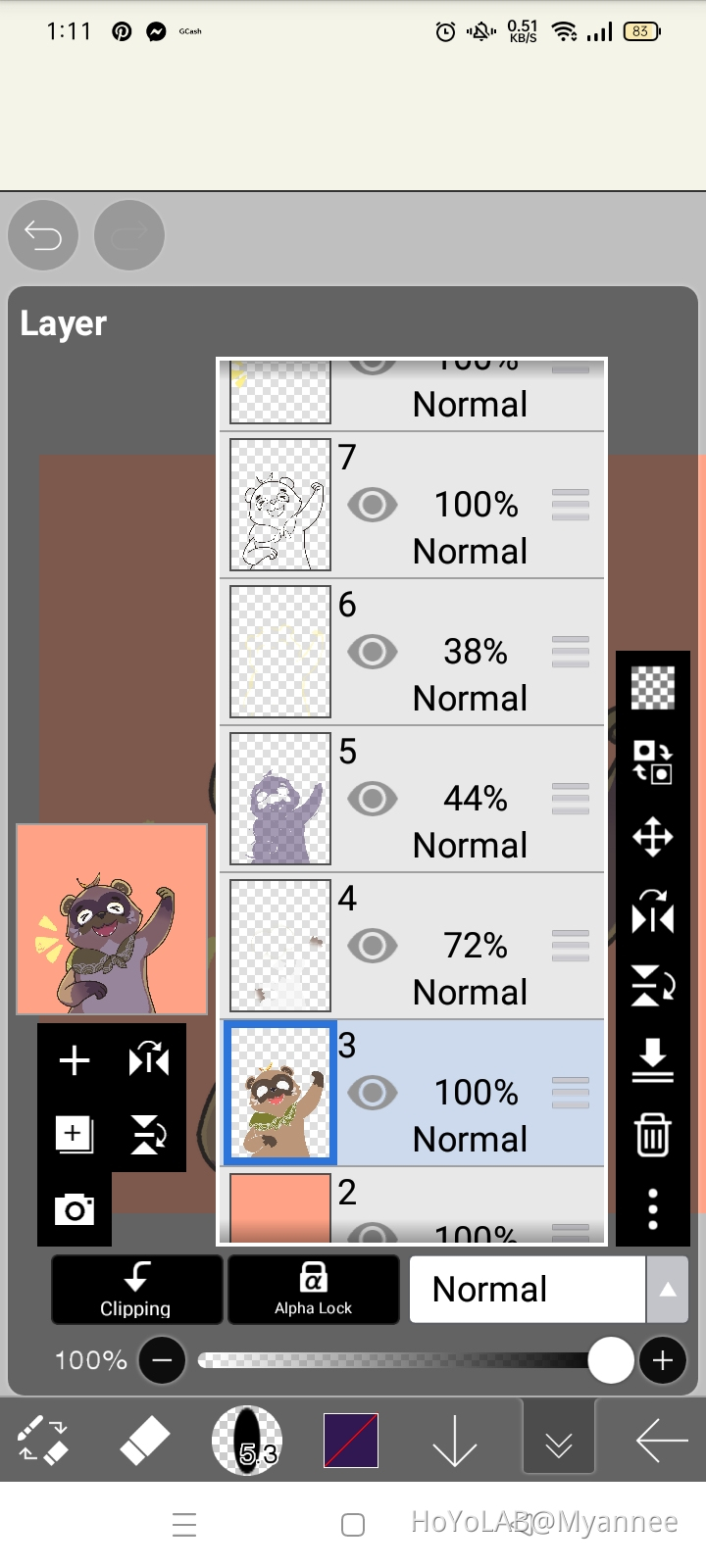This screenshot has height=1568, width=706.
Task: Tap the camera import icon
Action: (x=75, y=1210)
